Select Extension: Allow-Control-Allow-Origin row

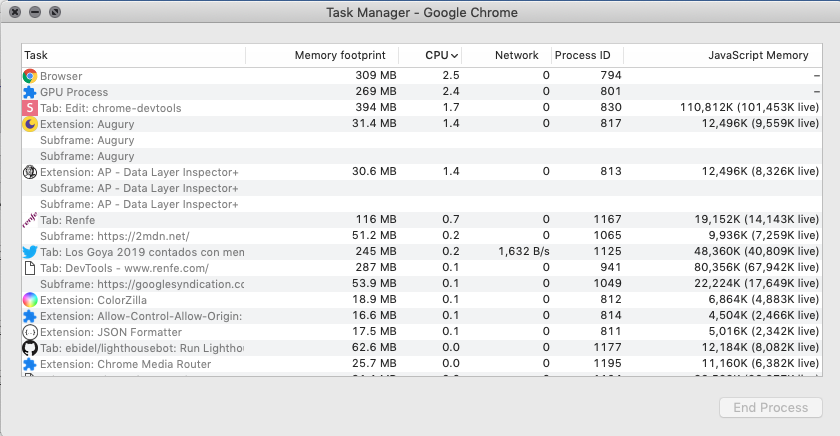coord(422,316)
